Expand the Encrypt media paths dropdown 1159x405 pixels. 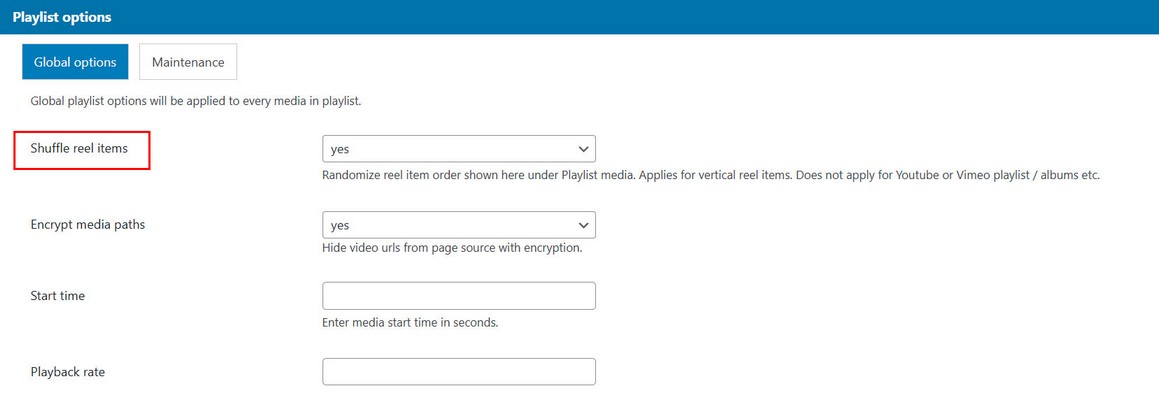point(458,225)
